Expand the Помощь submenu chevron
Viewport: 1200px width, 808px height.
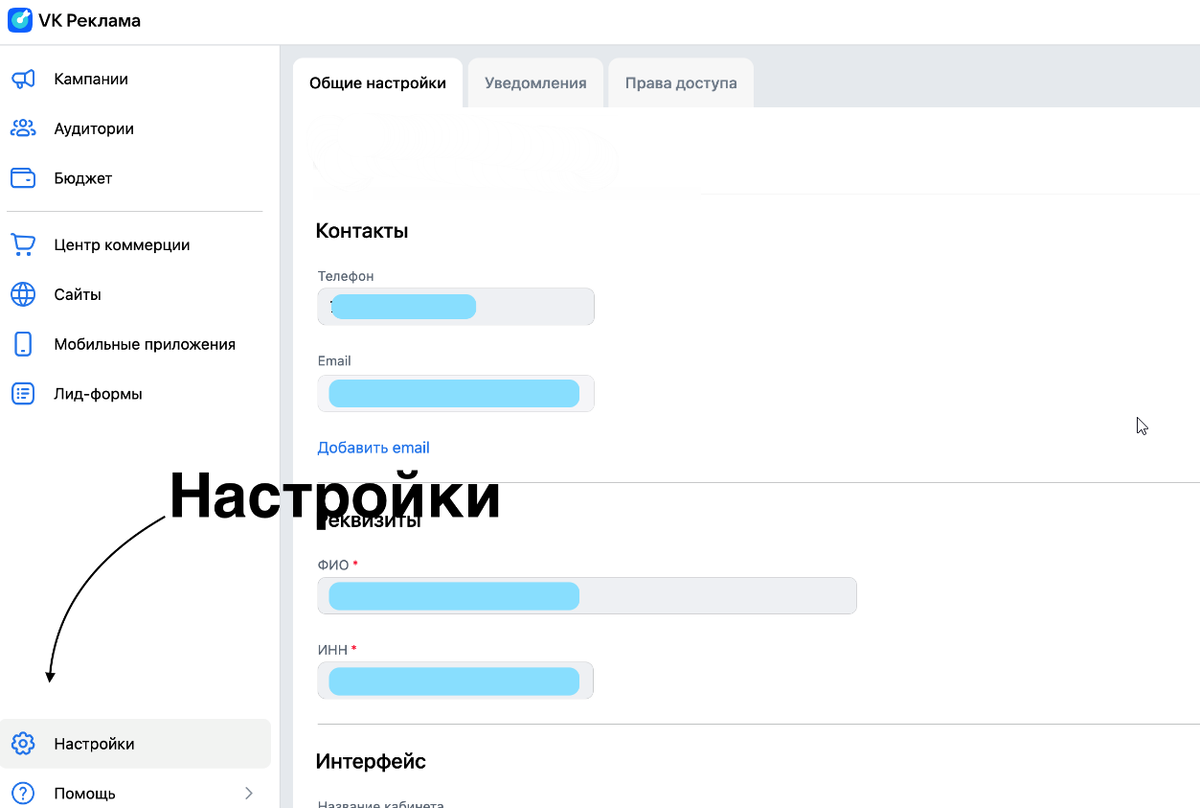click(x=249, y=793)
